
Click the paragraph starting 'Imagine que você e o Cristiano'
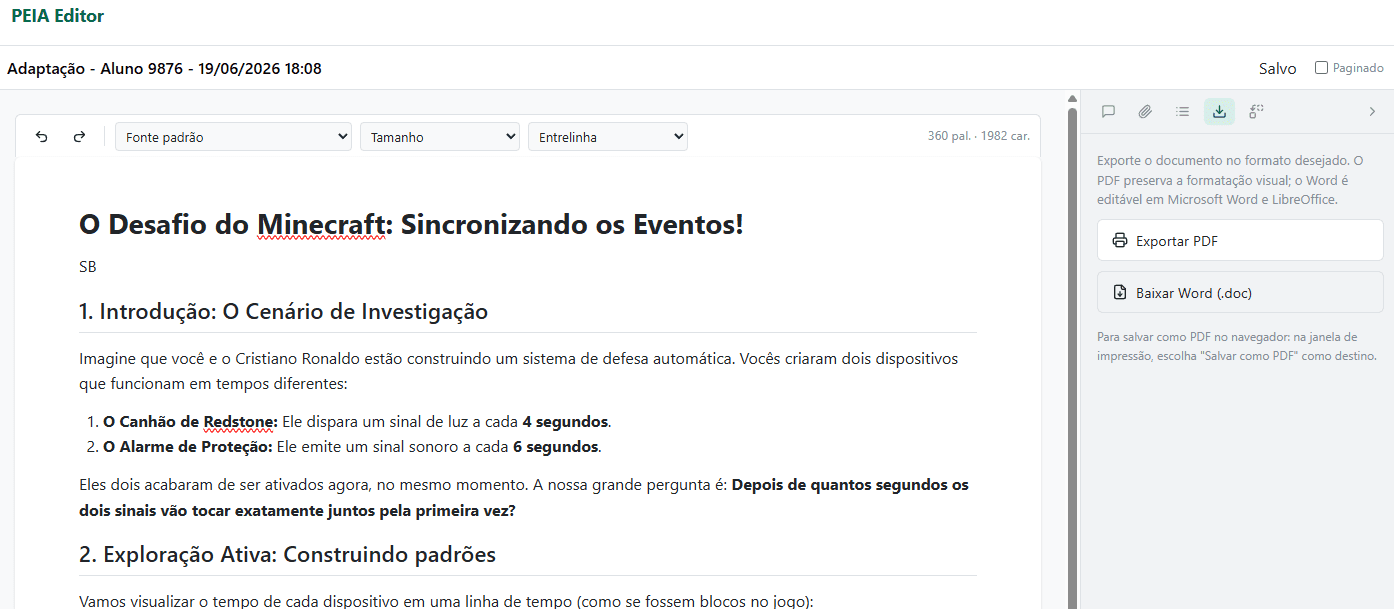(x=519, y=371)
